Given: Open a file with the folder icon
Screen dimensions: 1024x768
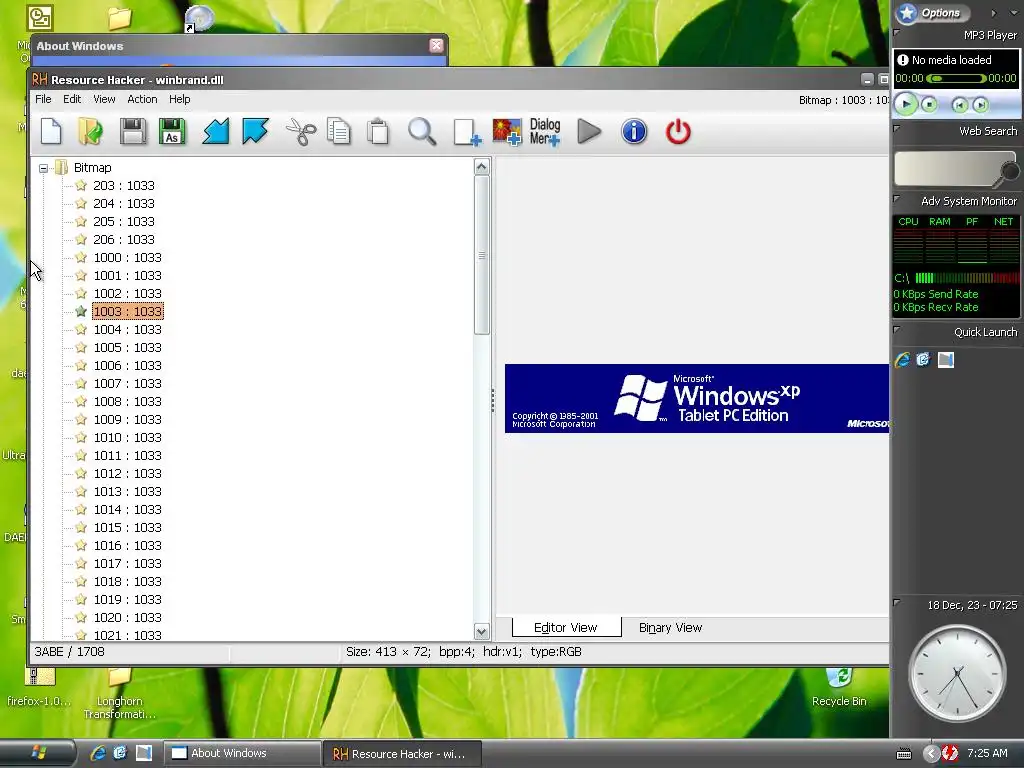Looking at the screenshot, I should (90, 131).
